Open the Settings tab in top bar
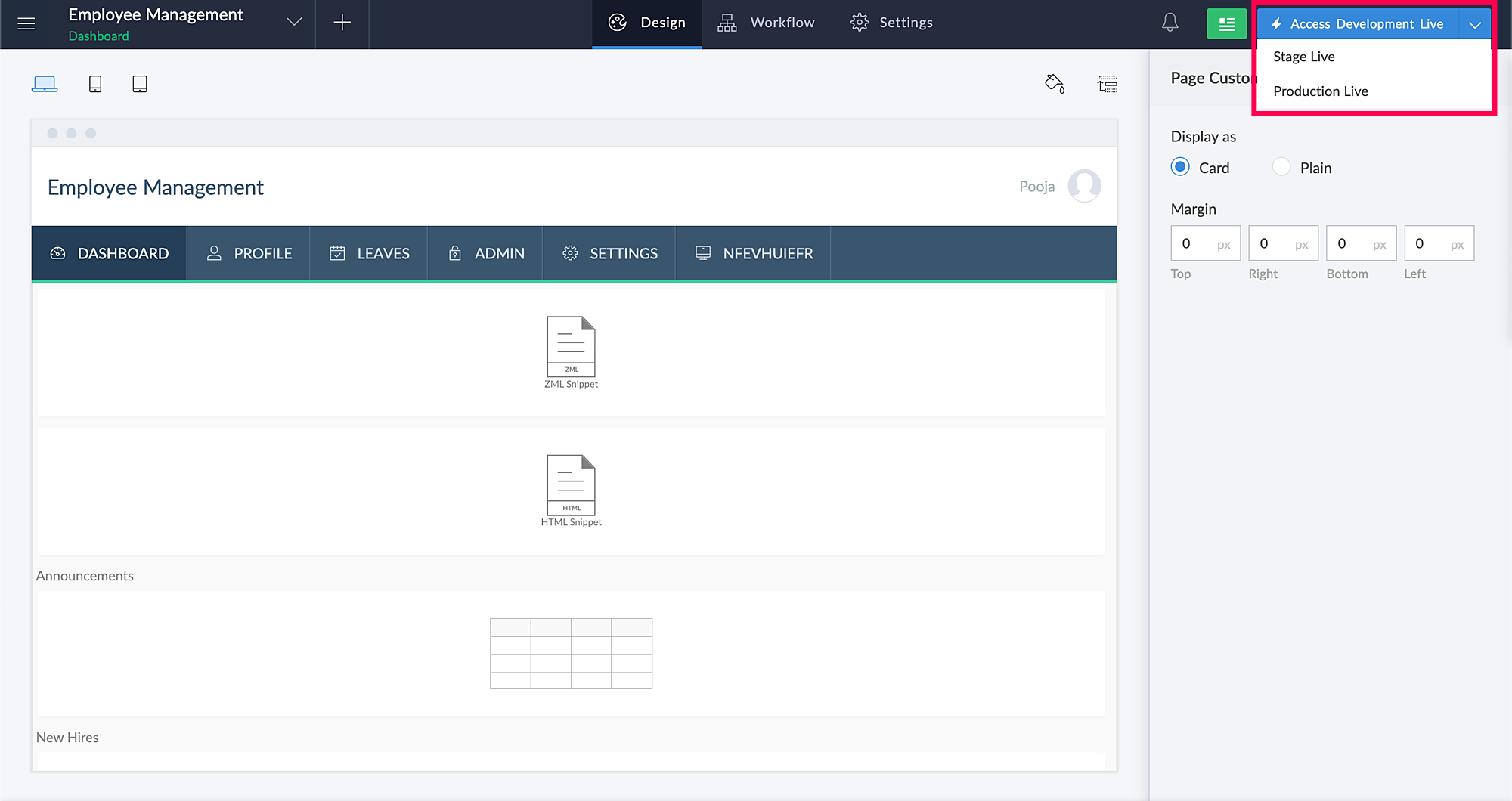This screenshot has height=801, width=1512. 891,23
